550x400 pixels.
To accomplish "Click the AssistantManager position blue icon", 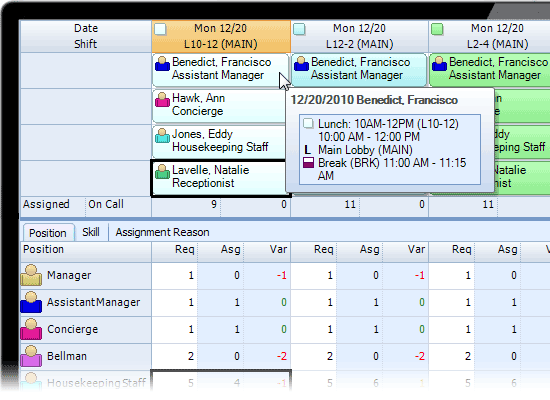I will (x=31, y=302).
